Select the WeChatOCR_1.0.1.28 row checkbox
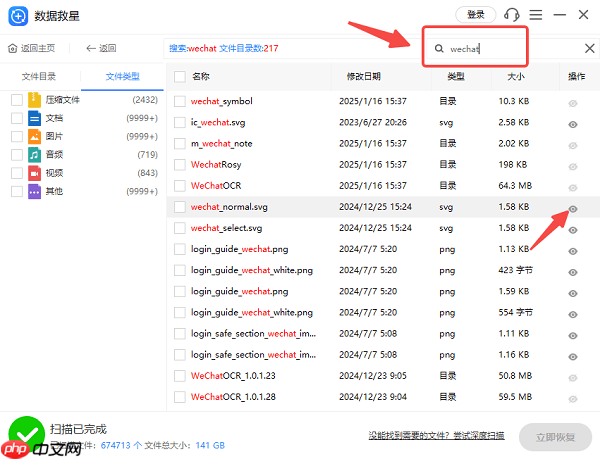This screenshot has width=600, height=459. pos(180,397)
